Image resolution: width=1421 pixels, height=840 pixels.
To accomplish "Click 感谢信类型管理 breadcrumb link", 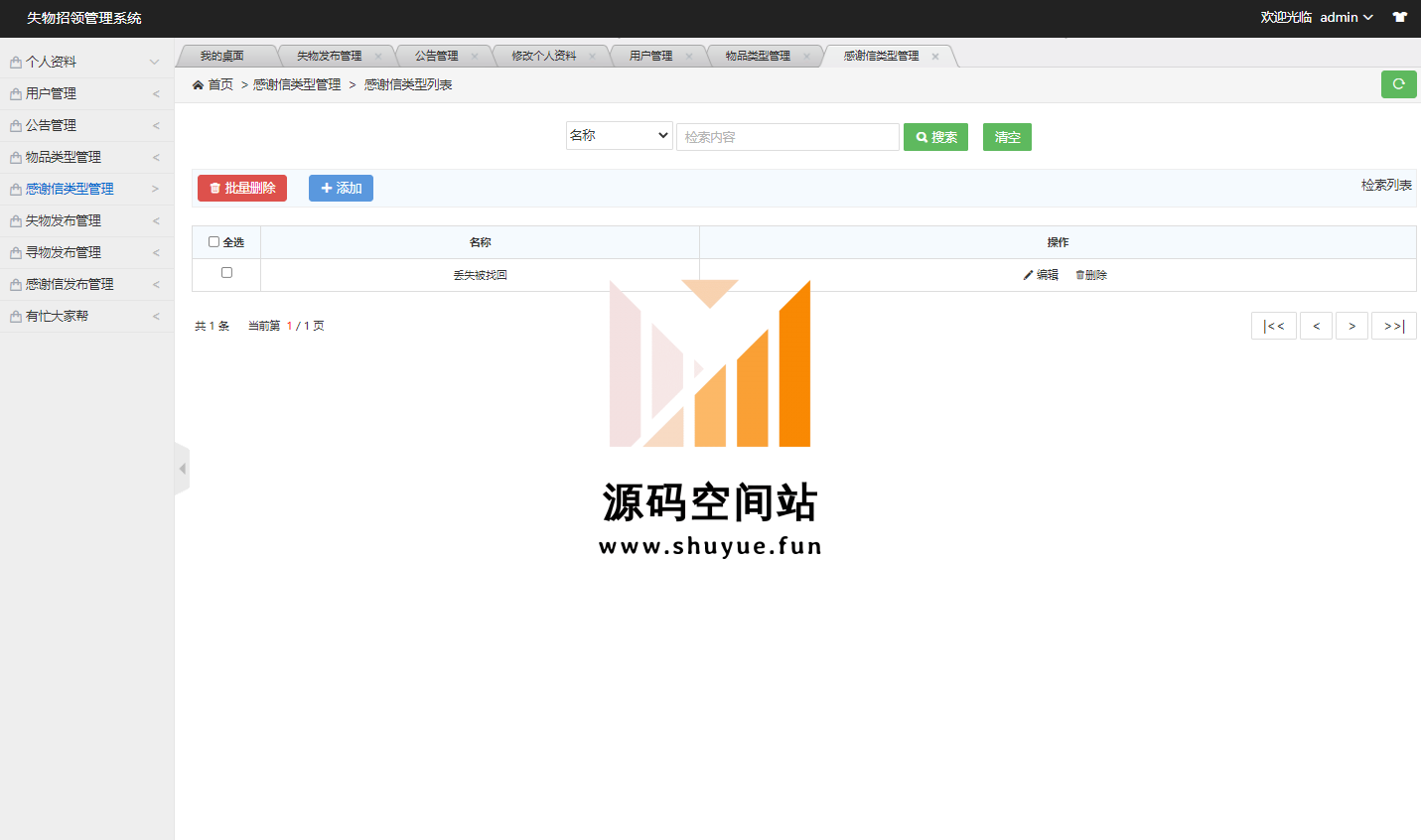I will [x=297, y=85].
